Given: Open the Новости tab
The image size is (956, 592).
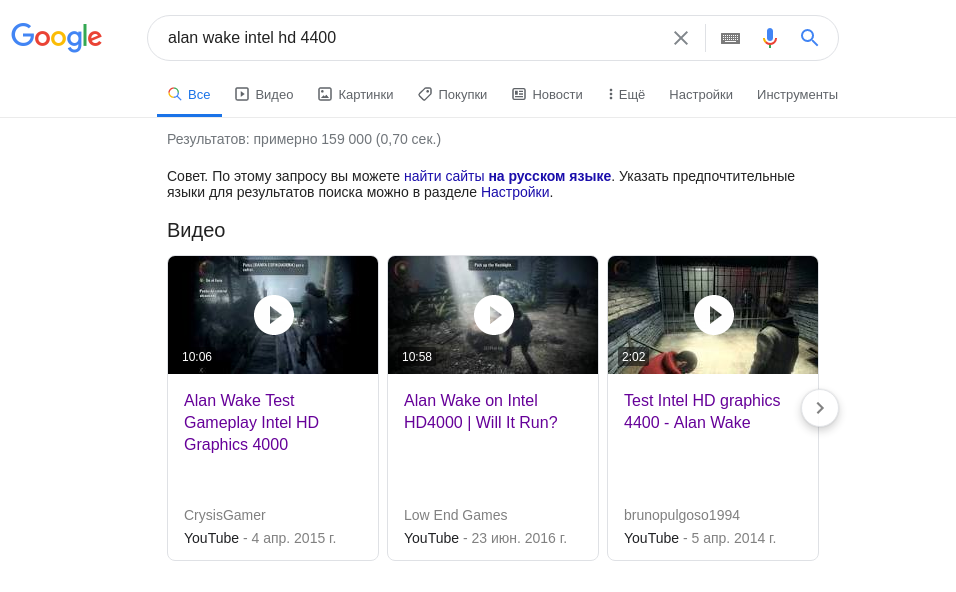Looking at the screenshot, I should (548, 95).
